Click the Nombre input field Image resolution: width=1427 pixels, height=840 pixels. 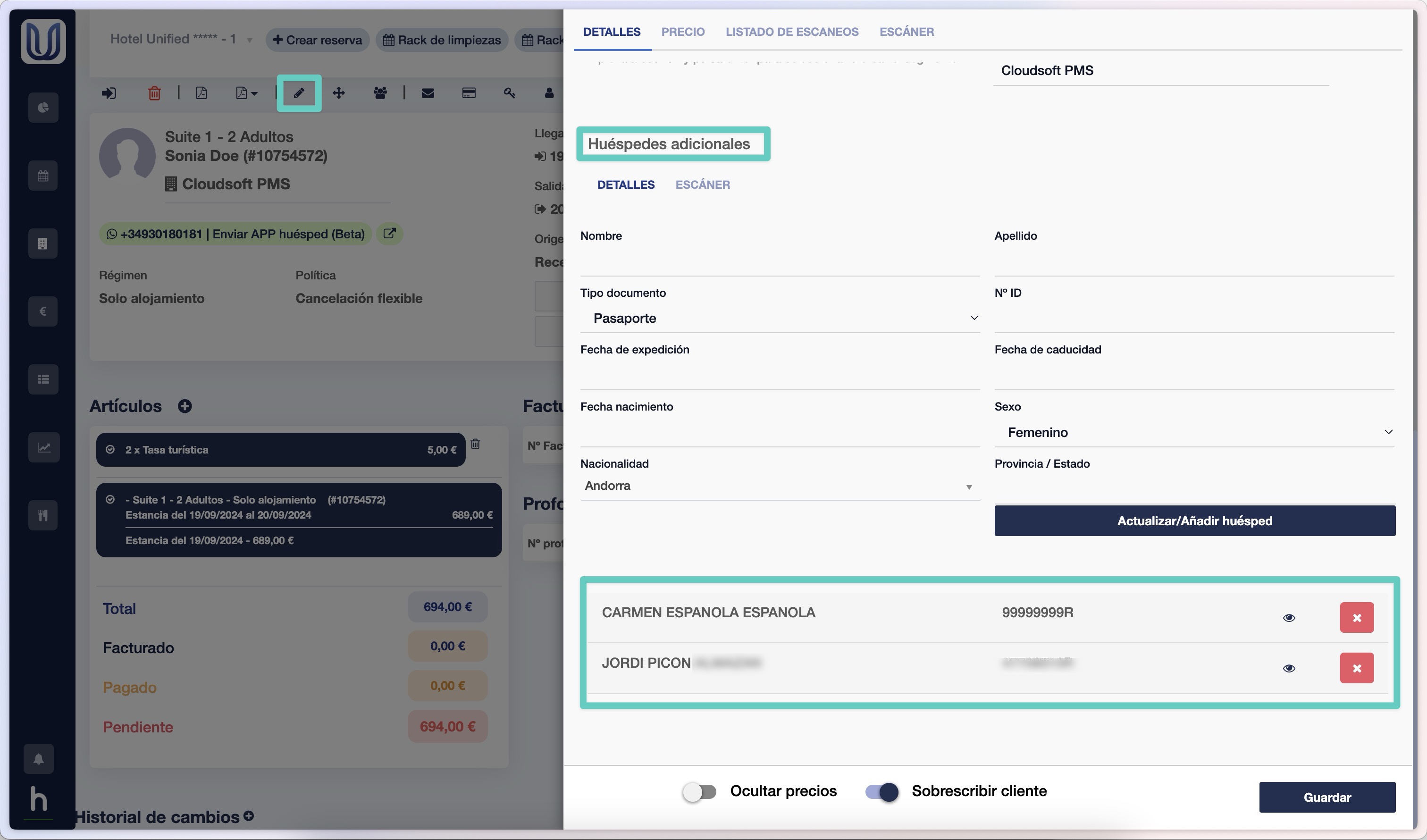(x=780, y=262)
